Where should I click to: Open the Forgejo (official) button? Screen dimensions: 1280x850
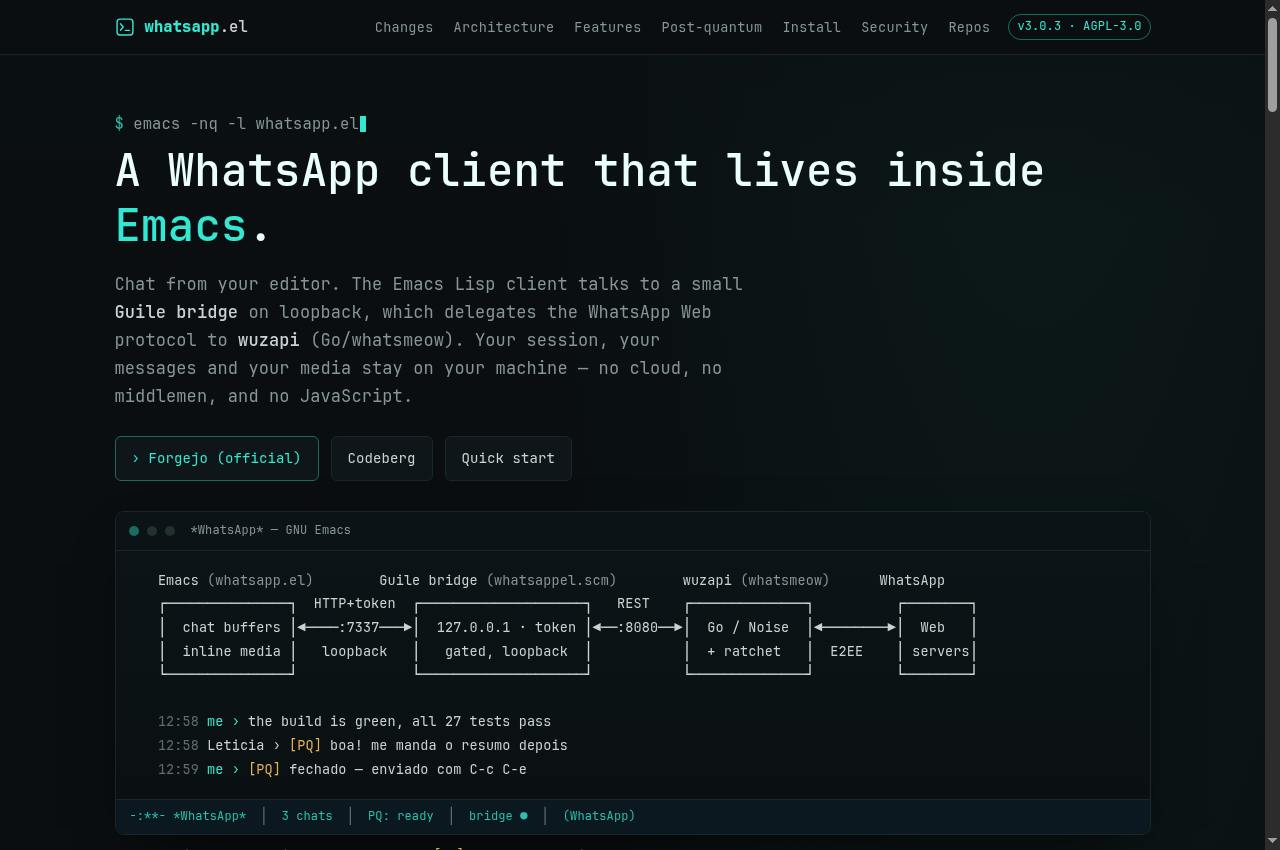click(217, 458)
